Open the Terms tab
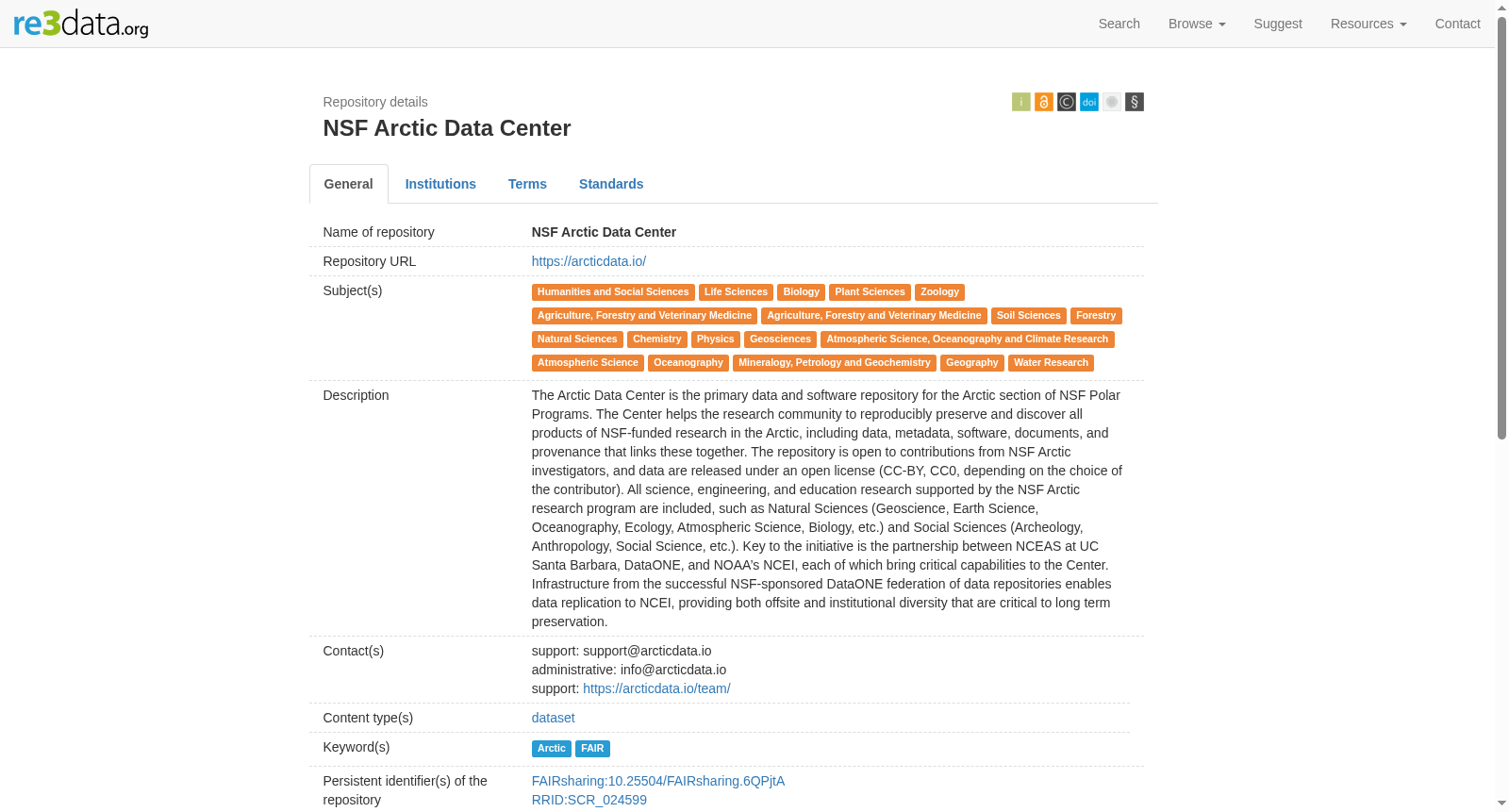This screenshot has height=812, width=1509. (x=527, y=184)
